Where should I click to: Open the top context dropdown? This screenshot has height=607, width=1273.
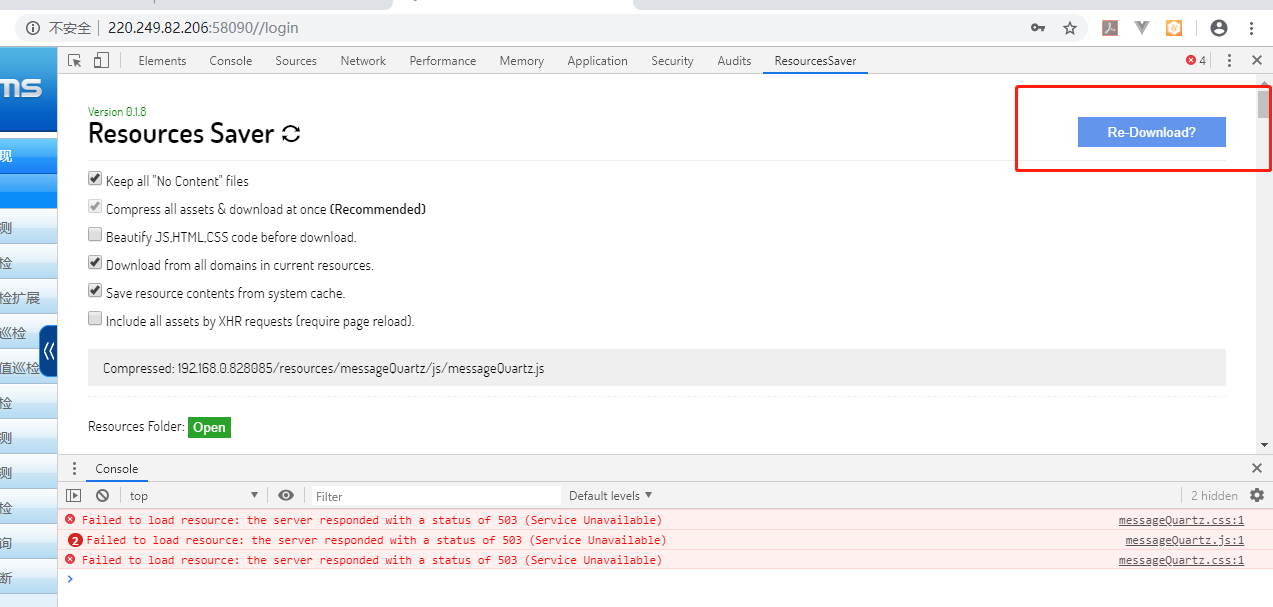pos(194,495)
